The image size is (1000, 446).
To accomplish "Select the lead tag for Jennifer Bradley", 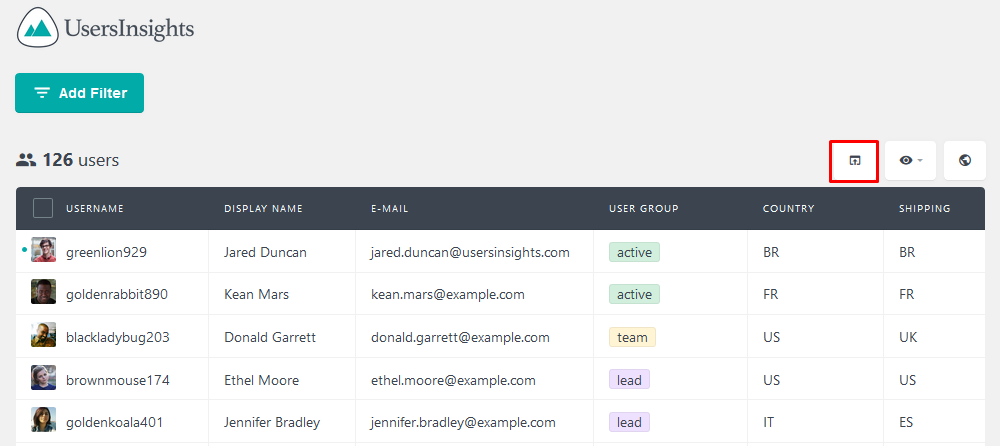I will click(629, 422).
